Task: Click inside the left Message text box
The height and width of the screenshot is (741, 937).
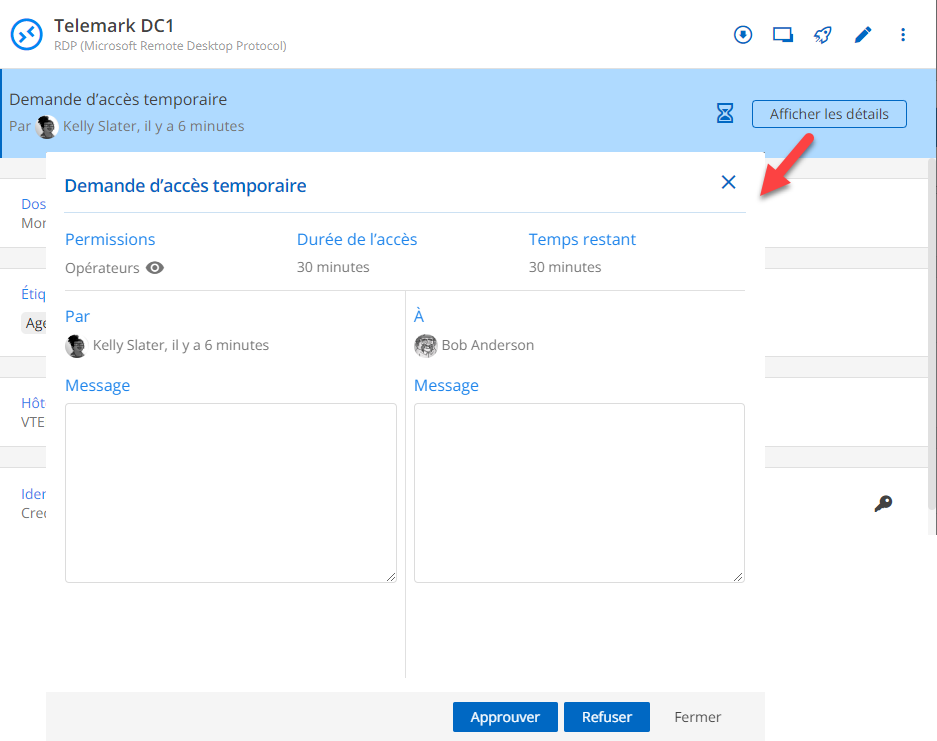Action: (x=230, y=492)
